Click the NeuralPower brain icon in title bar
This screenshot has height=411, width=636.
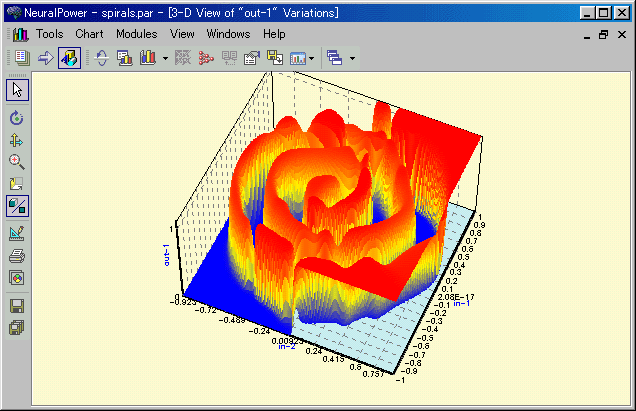[x=14, y=13]
